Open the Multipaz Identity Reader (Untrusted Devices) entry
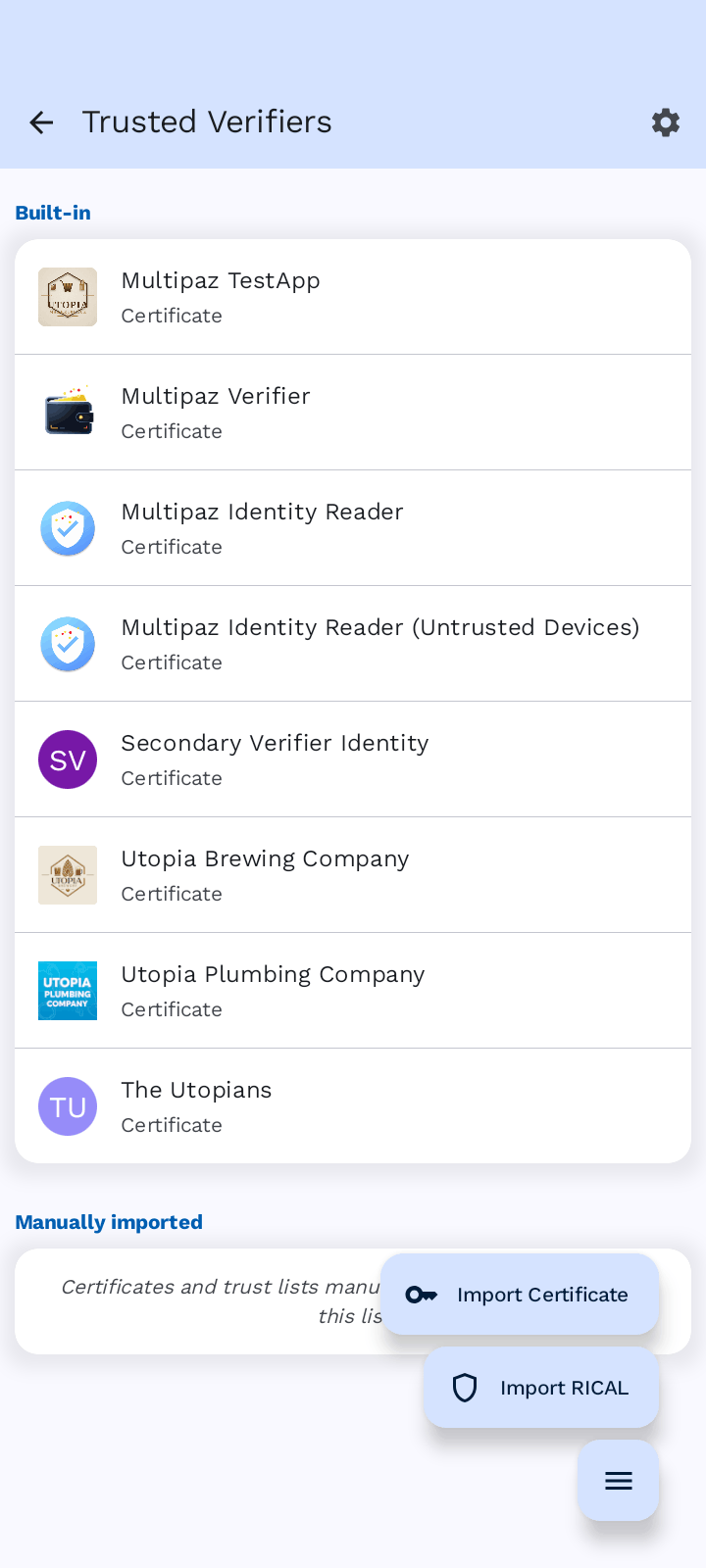Viewport: 706px width, 1568px height. tap(353, 644)
